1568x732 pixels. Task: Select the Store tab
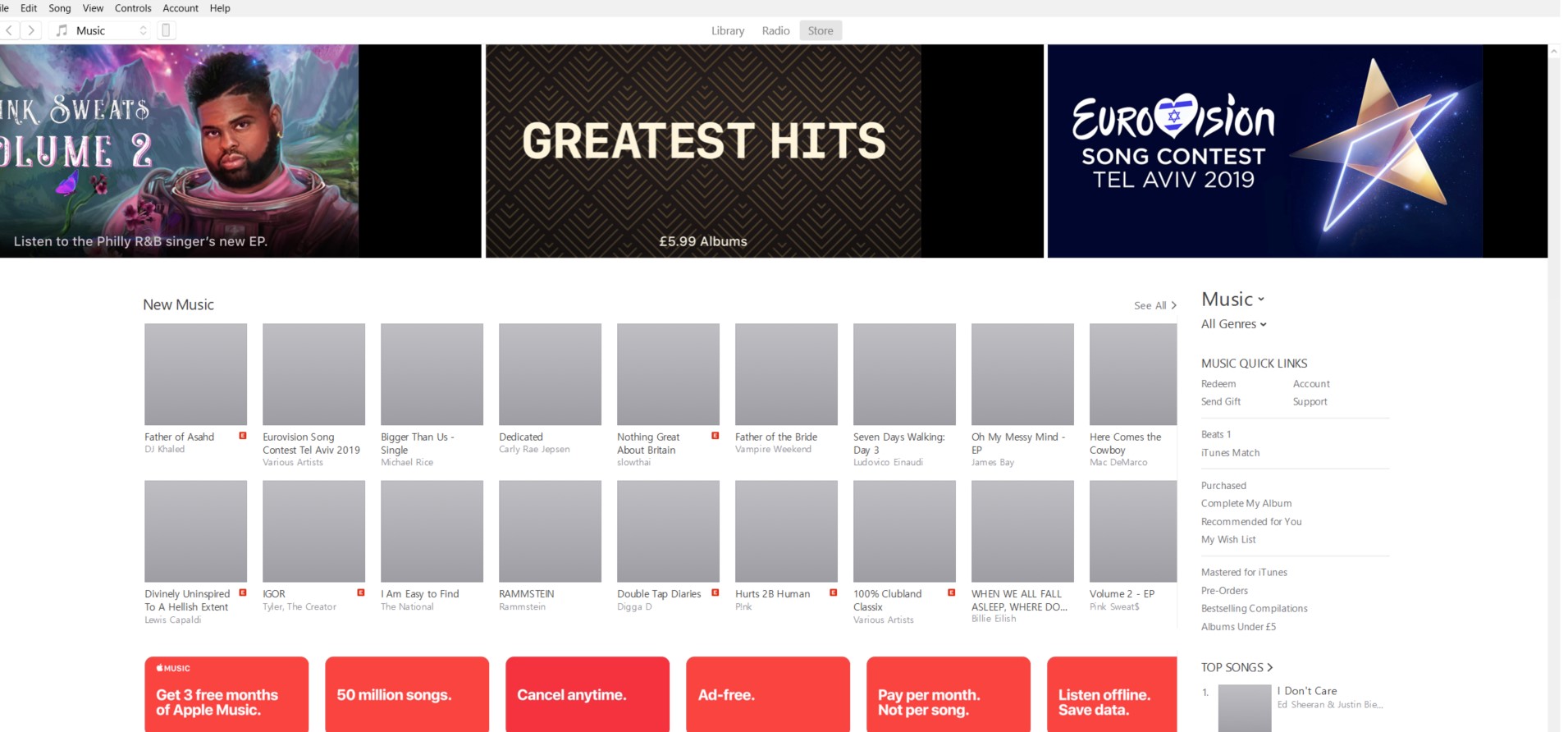821,30
